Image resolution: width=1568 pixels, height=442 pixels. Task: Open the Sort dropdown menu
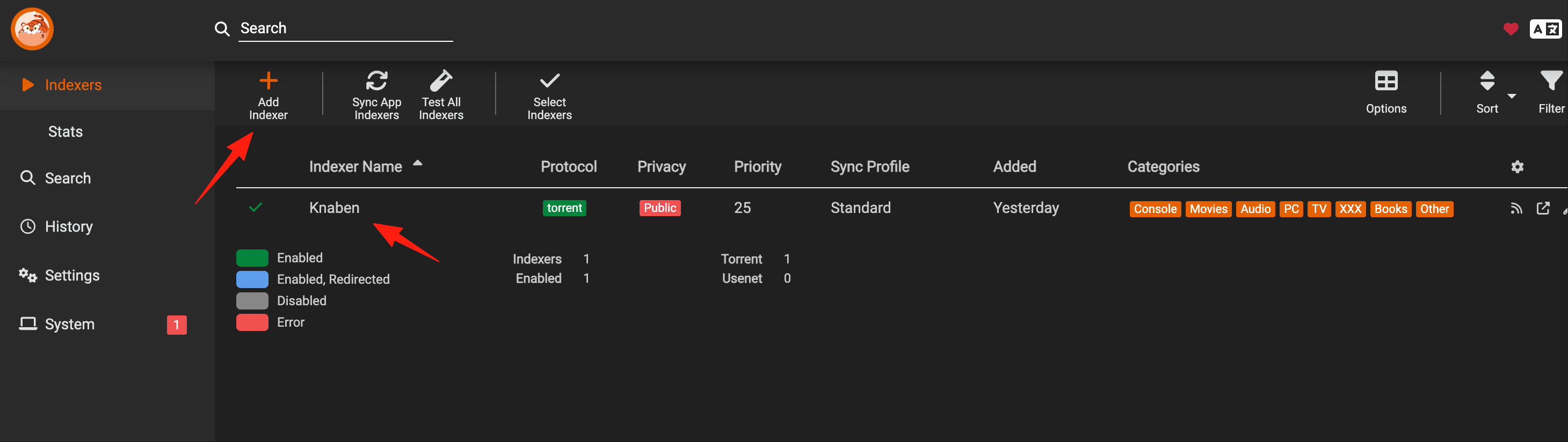1494,92
